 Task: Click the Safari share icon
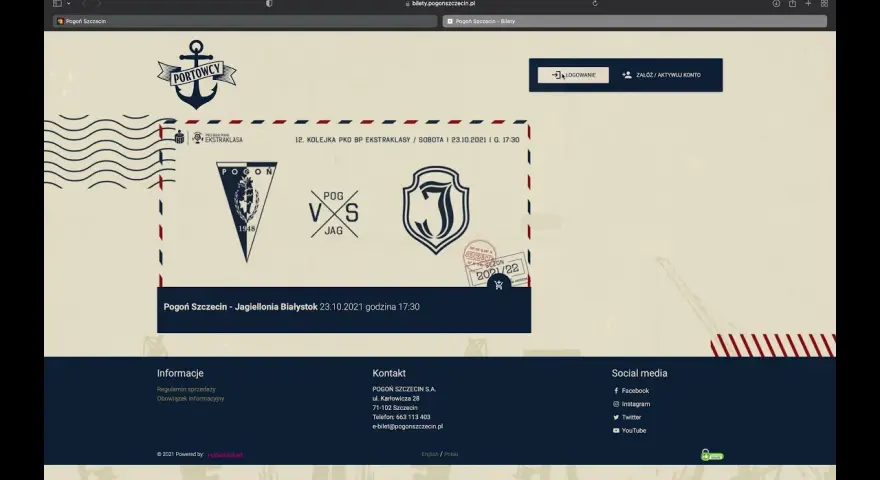point(792,3)
